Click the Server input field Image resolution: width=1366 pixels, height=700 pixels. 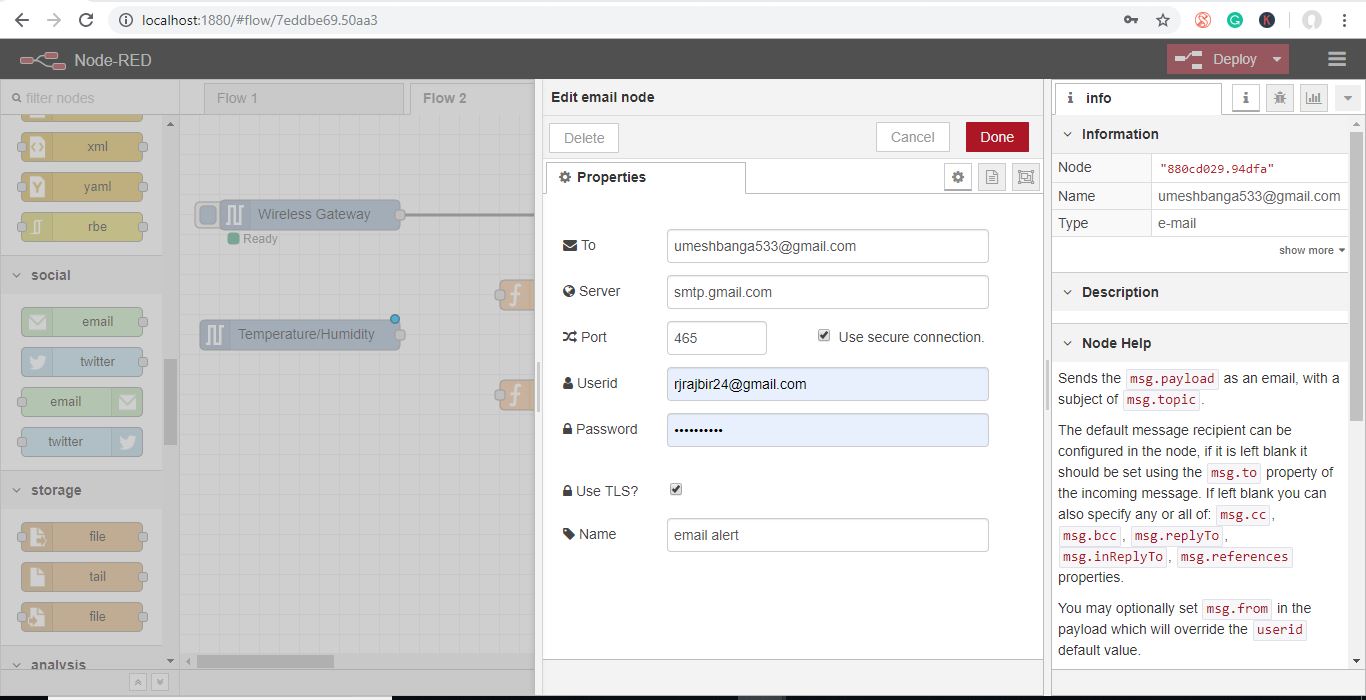tap(827, 292)
